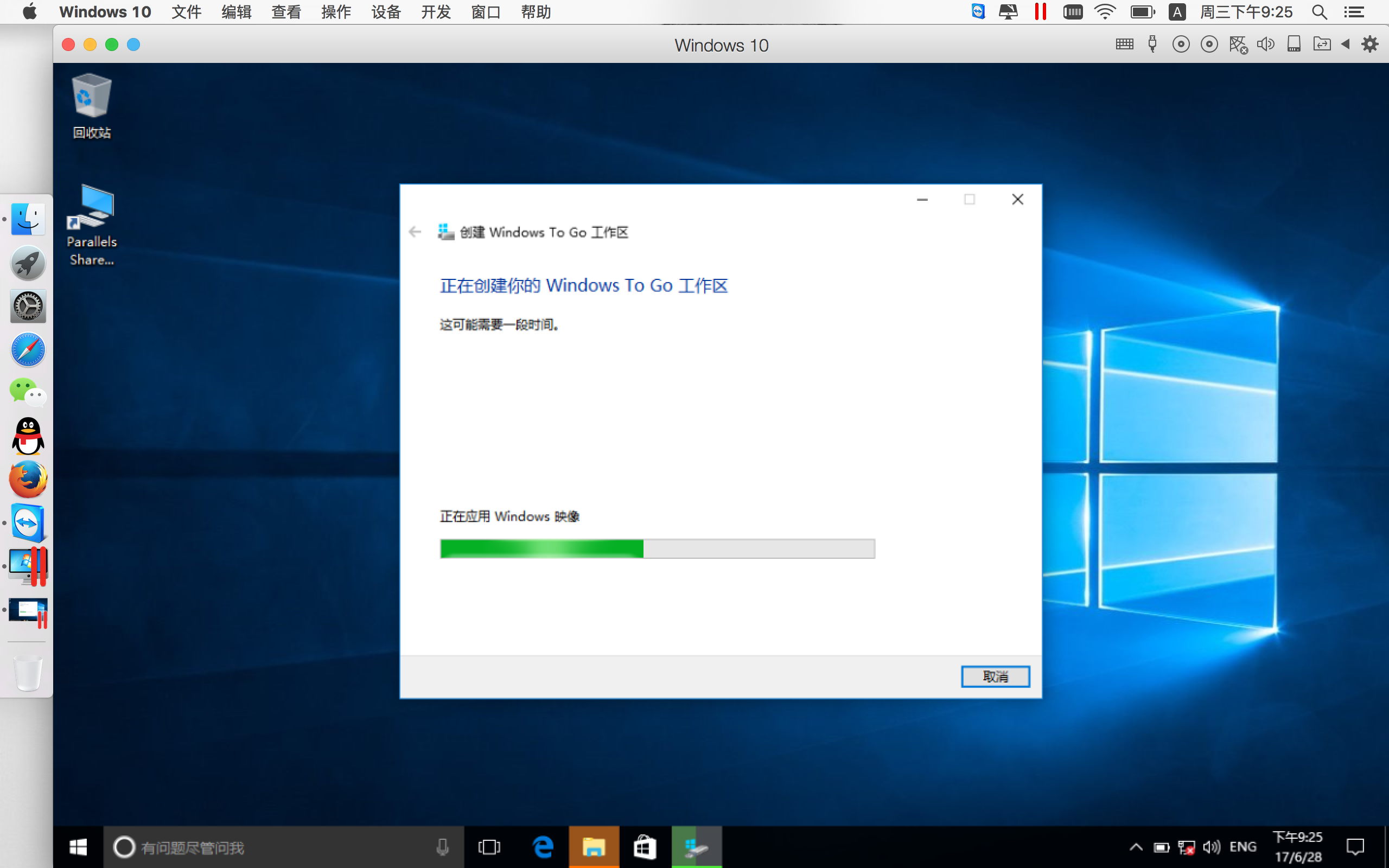This screenshot has height=868, width=1389.
Task: Click the Parallels keyboard icon in title bar
Action: pyautogui.click(x=1124, y=44)
